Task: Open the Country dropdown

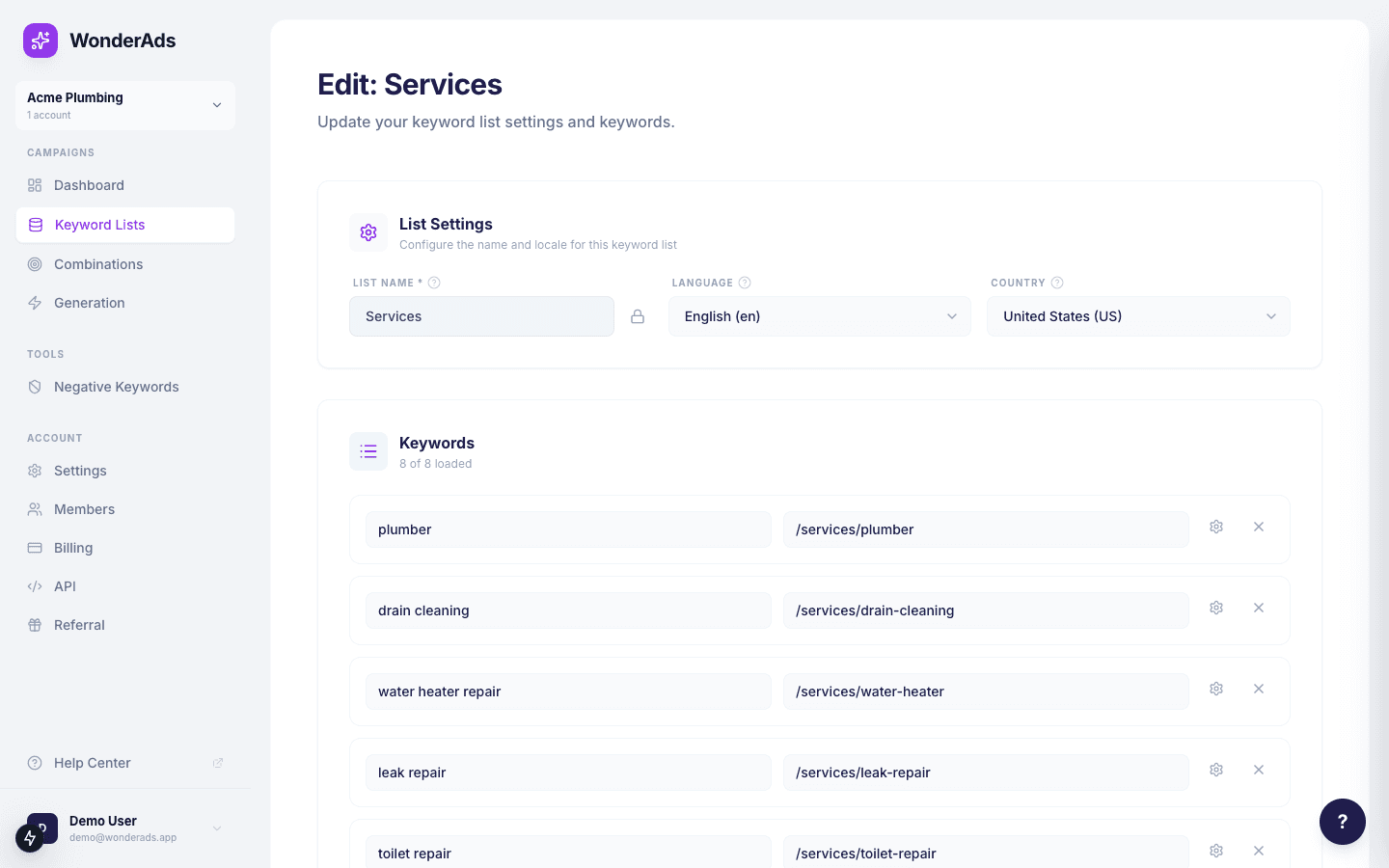Action: point(1138,316)
